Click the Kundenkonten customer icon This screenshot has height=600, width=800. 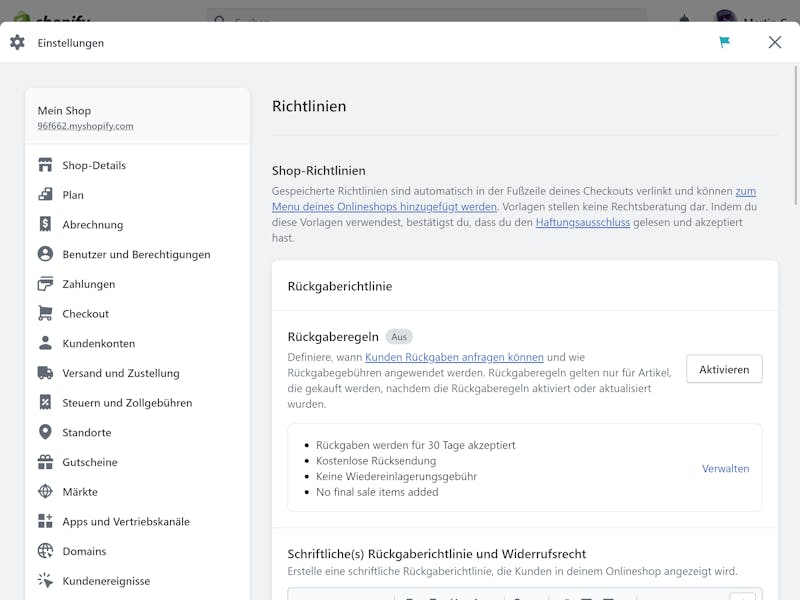point(45,343)
